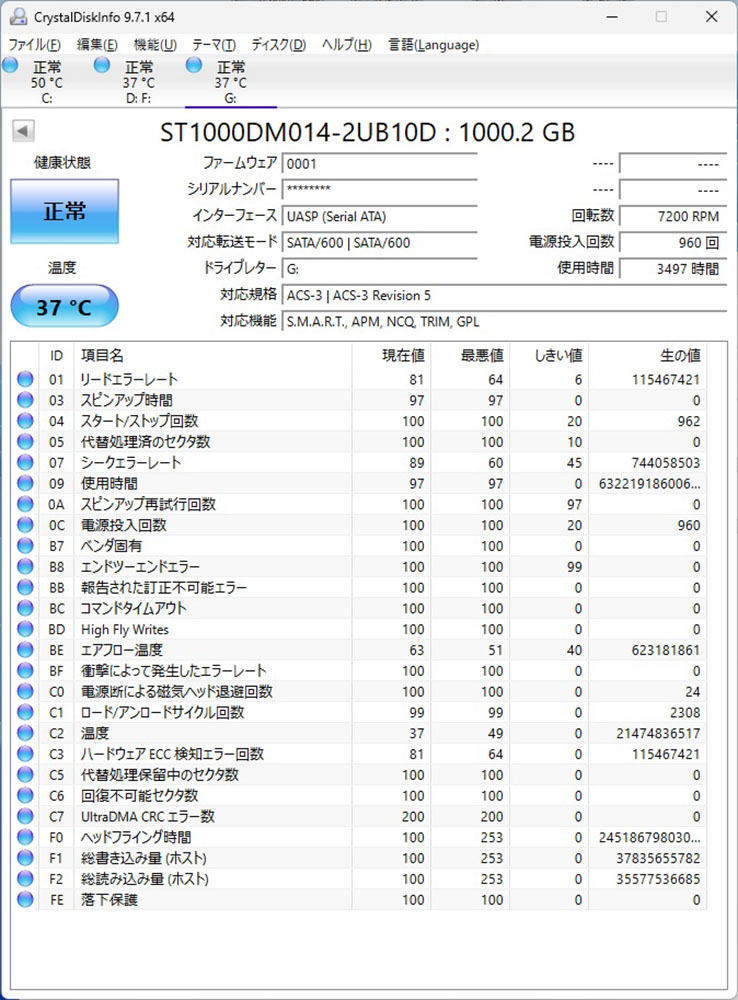Screen dimensions: 738x1000
Task: Click the 生の値 column header
Action: coord(680,355)
